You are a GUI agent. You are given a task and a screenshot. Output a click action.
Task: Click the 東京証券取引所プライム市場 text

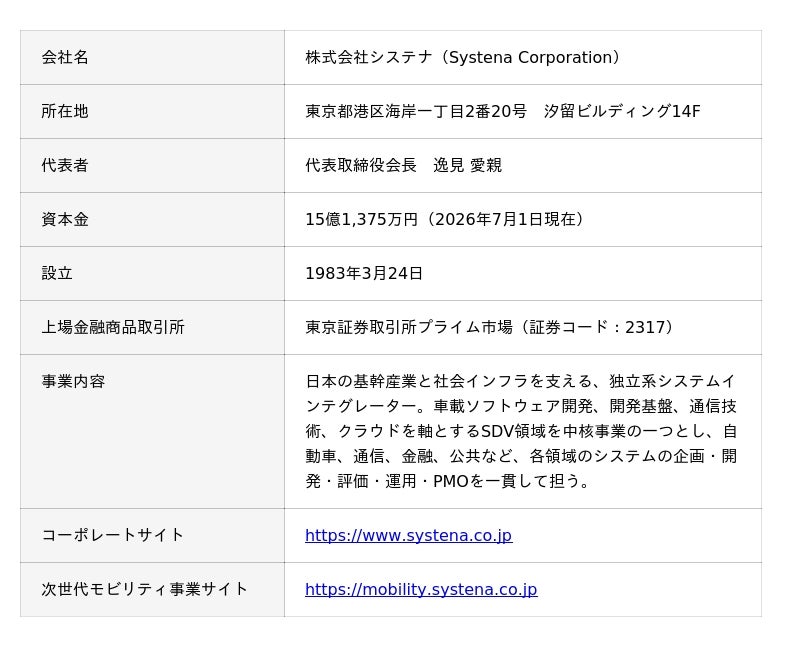pyautogui.click(x=409, y=327)
